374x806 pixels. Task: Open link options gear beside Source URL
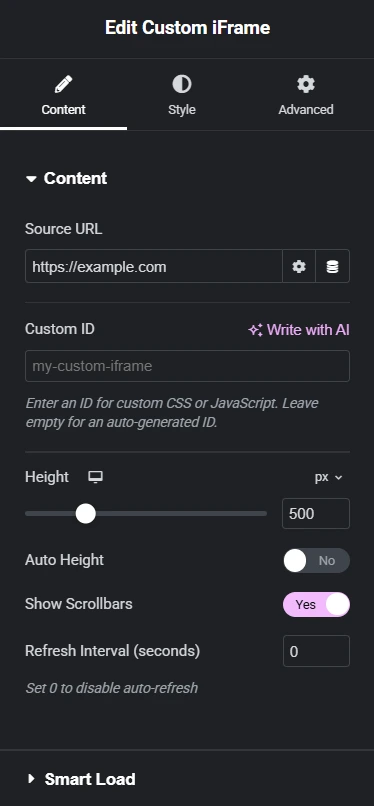tap(299, 266)
